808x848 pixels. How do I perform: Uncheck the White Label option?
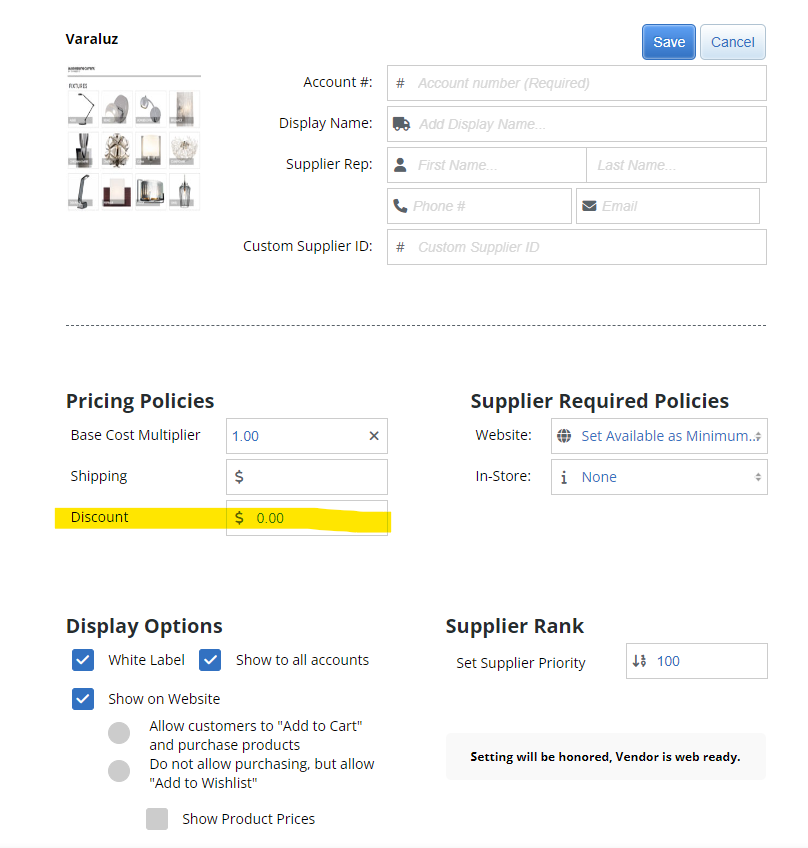83,660
